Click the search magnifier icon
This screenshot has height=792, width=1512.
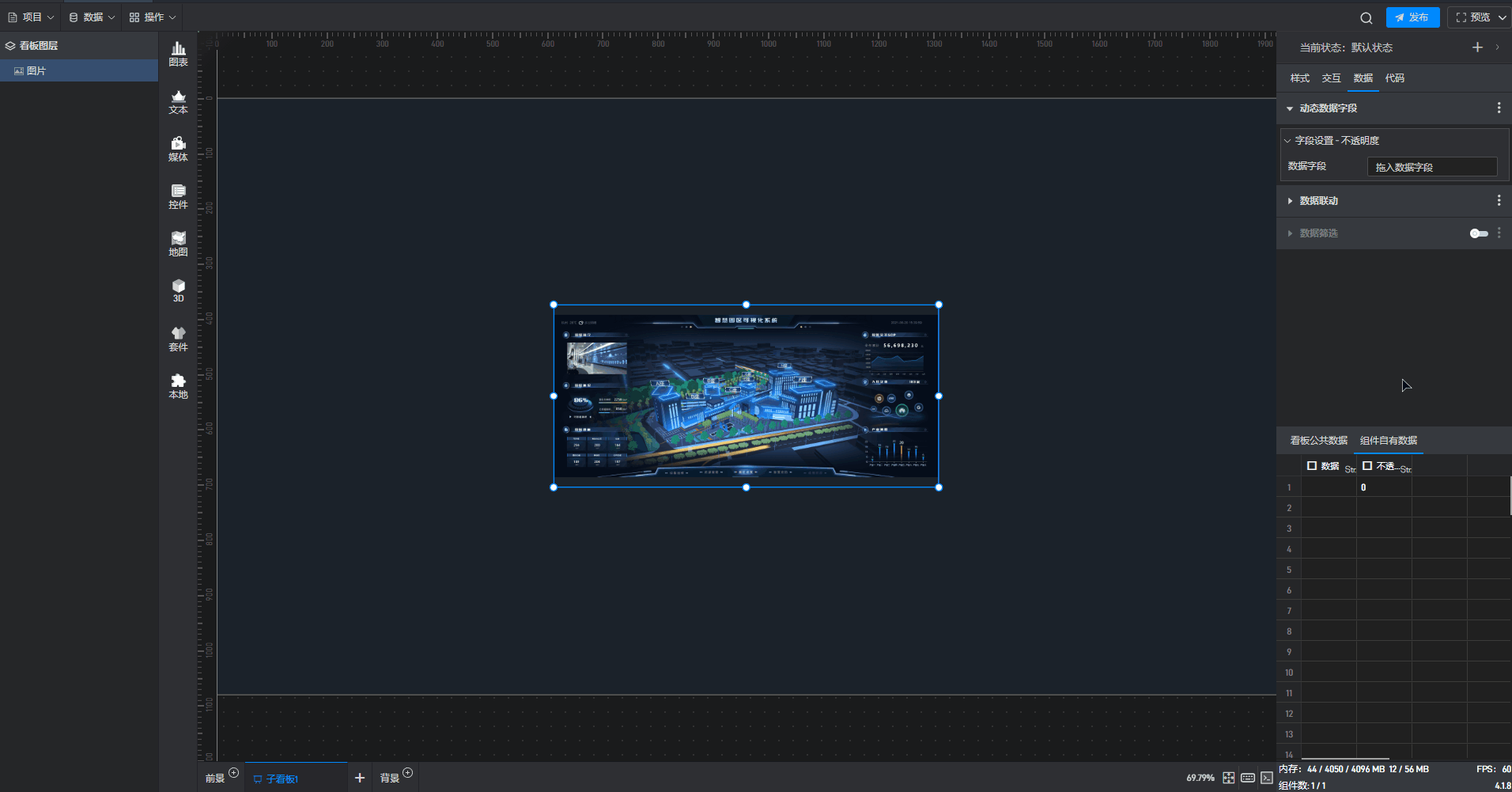point(1366,17)
